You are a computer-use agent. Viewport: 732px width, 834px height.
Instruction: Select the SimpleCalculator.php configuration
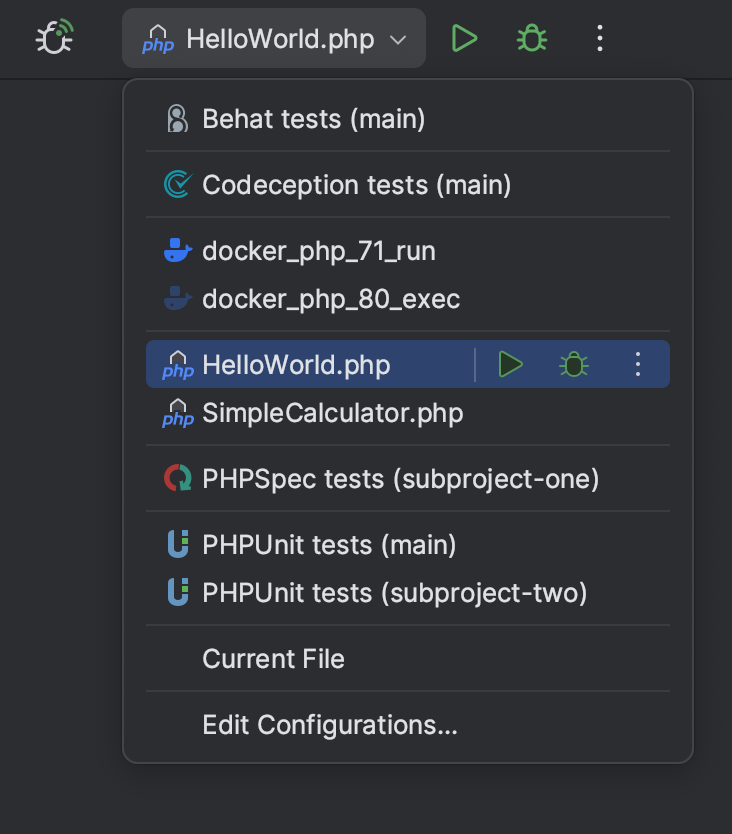coord(332,413)
